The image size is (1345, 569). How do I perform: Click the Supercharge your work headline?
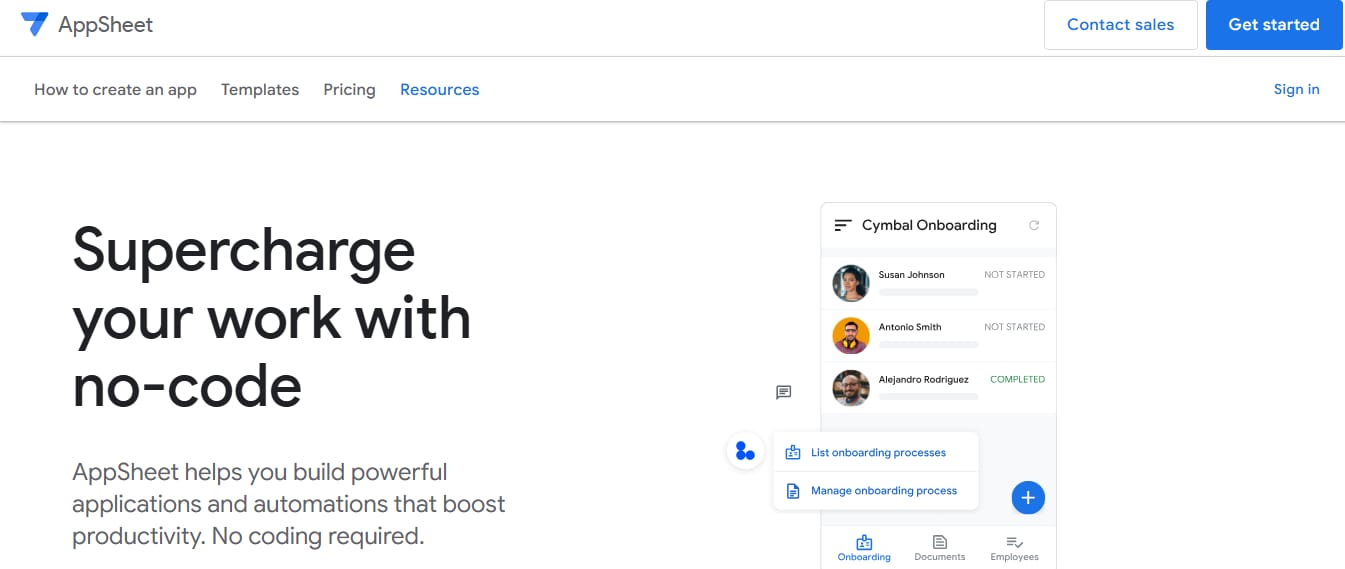tap(272, 317)
